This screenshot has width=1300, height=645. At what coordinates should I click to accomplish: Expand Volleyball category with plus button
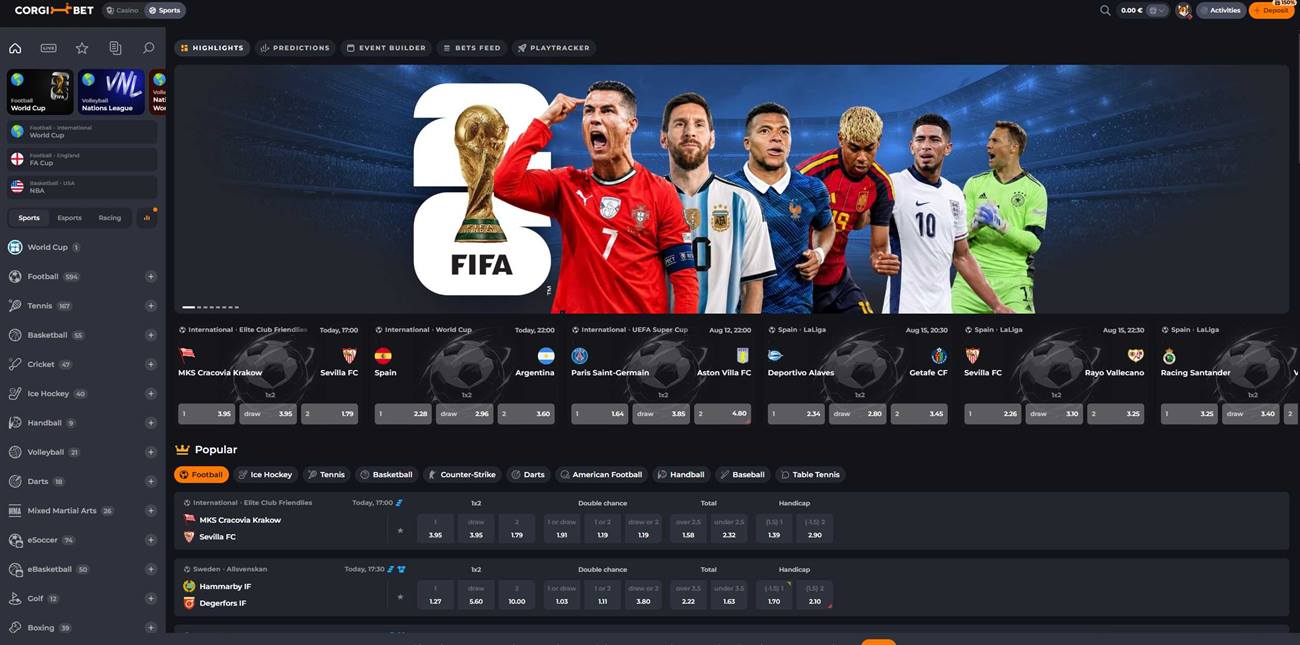[151, 452]
